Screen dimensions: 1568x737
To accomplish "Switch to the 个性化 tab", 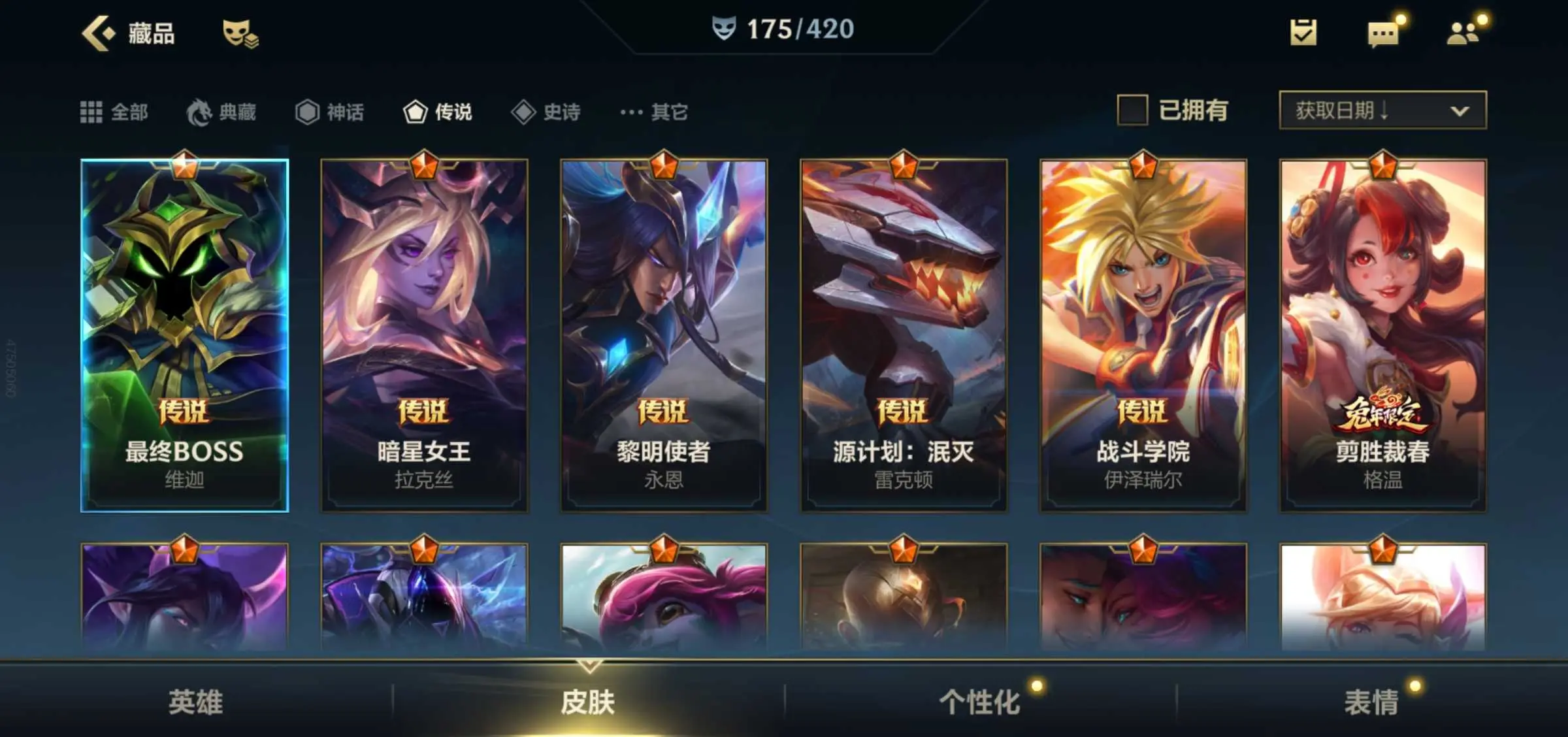I will tap(979, 702).
